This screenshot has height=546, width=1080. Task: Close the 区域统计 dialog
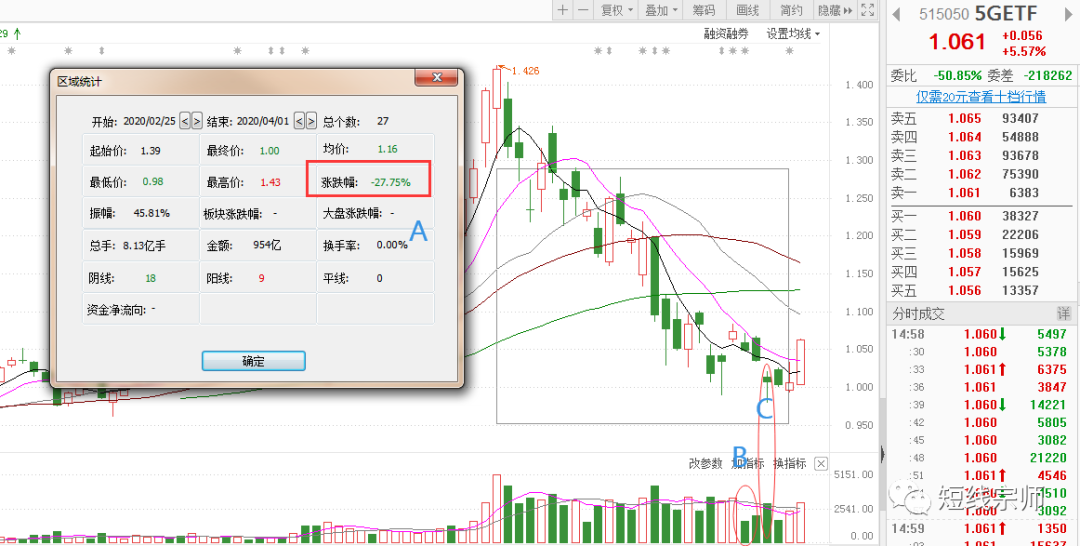[437, 78]
